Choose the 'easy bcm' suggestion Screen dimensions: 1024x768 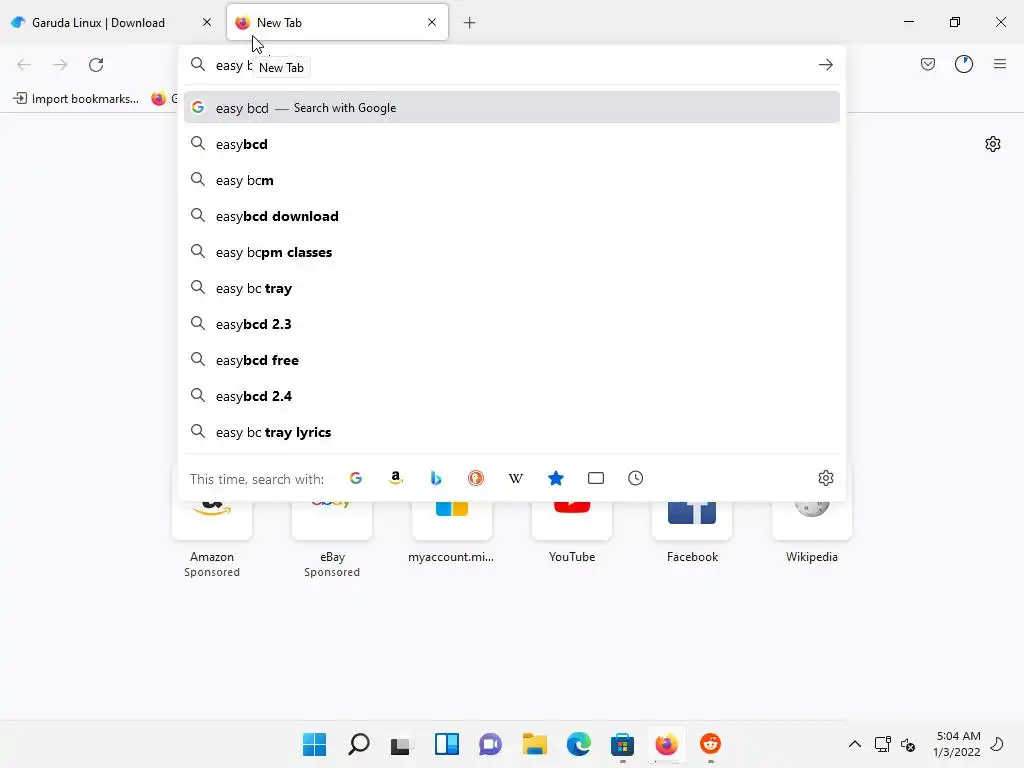coord(511,180)
